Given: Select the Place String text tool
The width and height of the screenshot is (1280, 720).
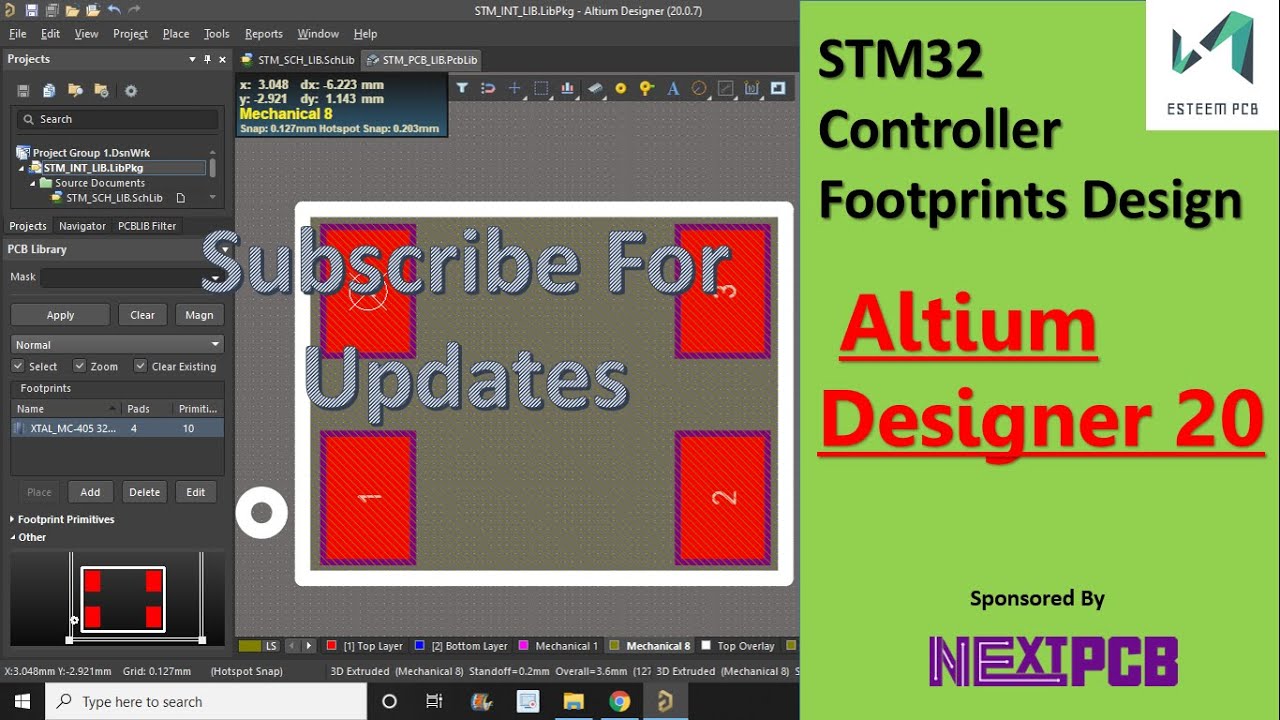Looking at the screenshot, I should (673, 88).
